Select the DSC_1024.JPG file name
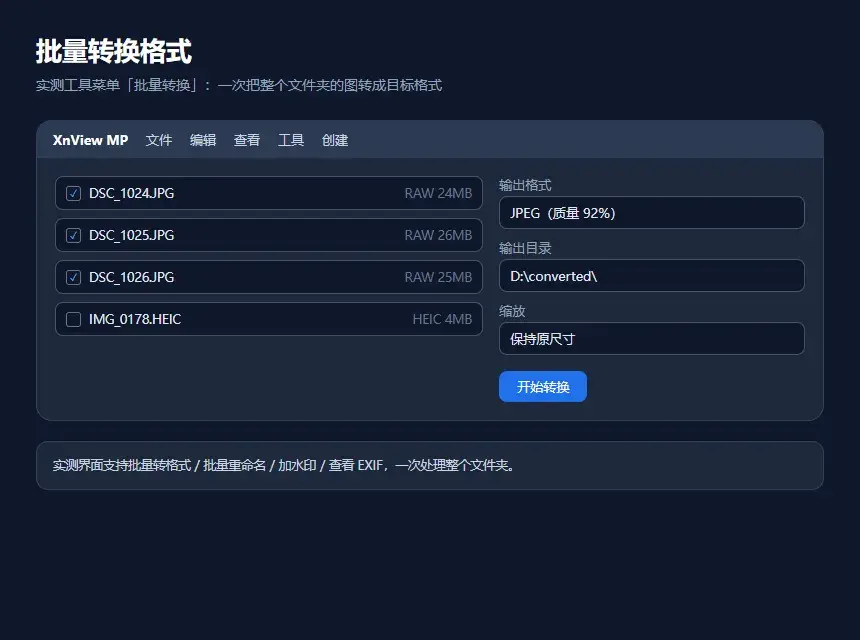This screenshot has width=860, height=640. coord(132,194)
